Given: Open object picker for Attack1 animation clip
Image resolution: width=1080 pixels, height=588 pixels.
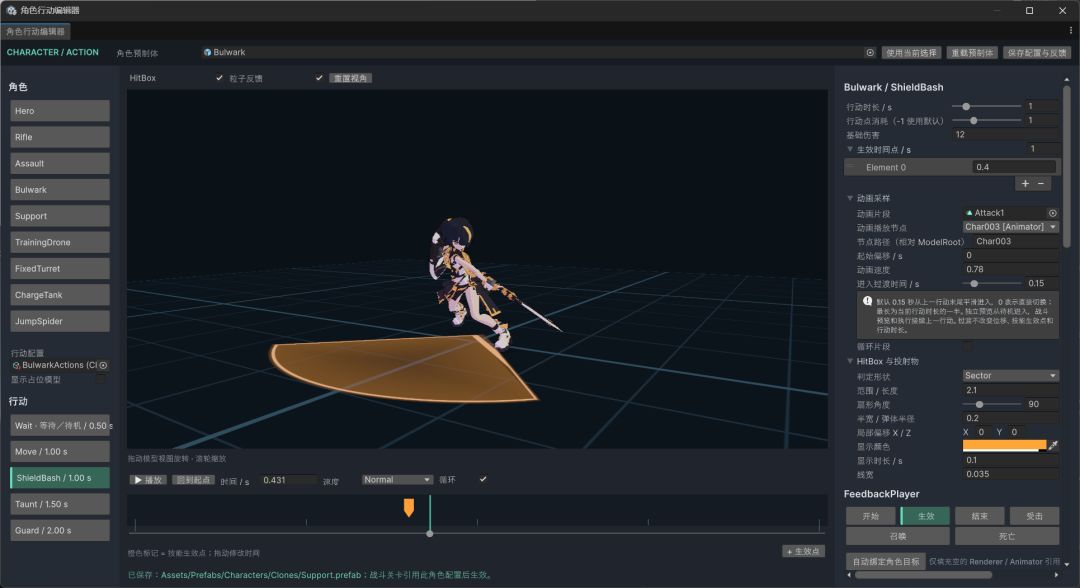Looking at the screenshot, I should click(1052, 213).
